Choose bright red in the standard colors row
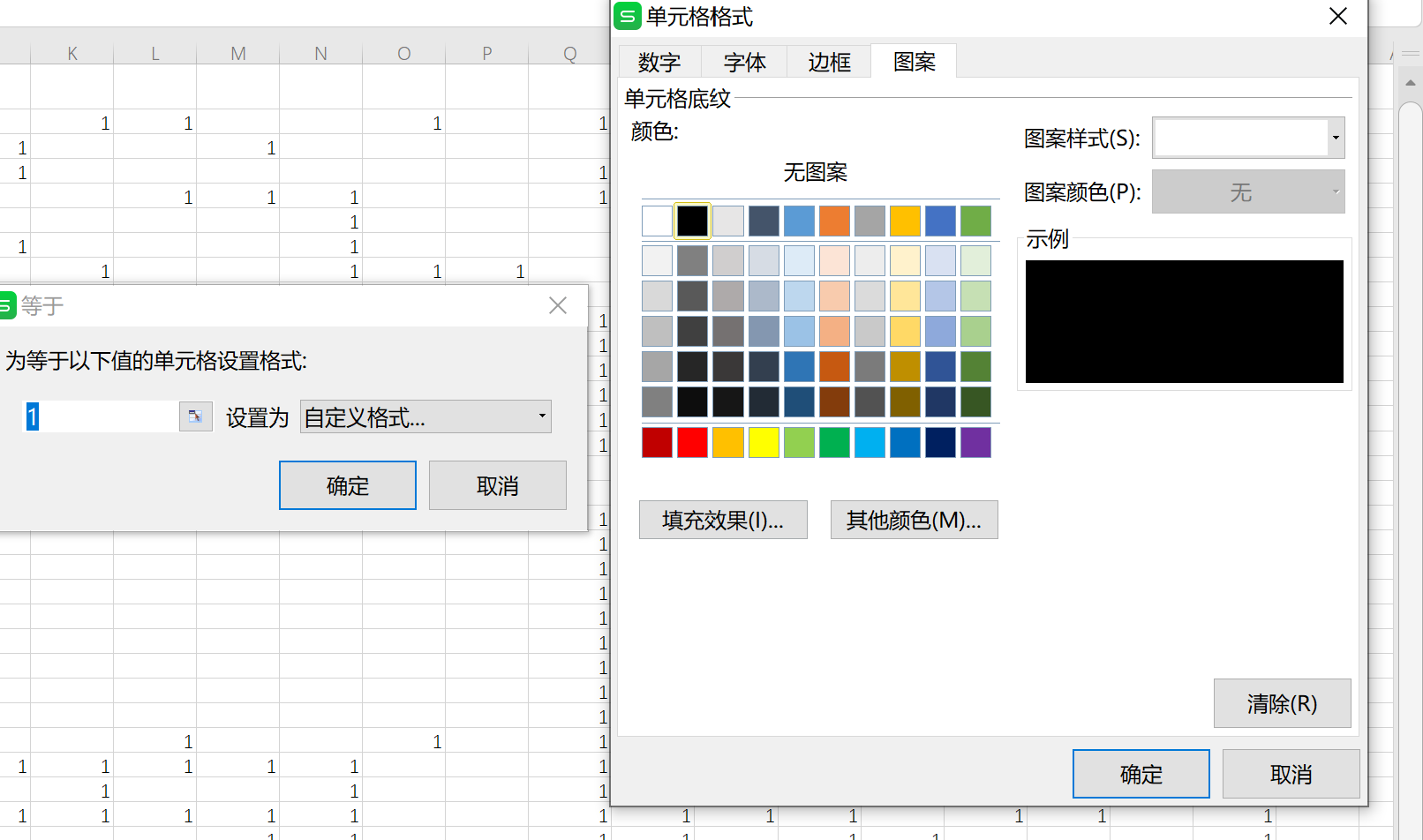 (x=692, y=442)
